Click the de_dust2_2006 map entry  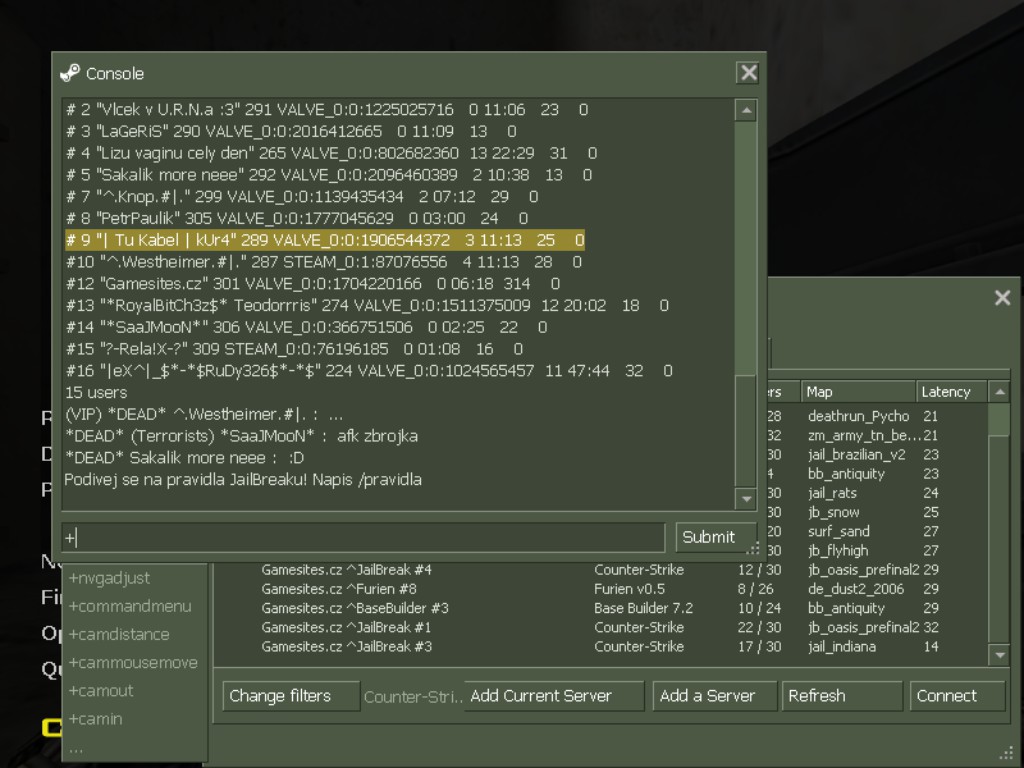856,589
